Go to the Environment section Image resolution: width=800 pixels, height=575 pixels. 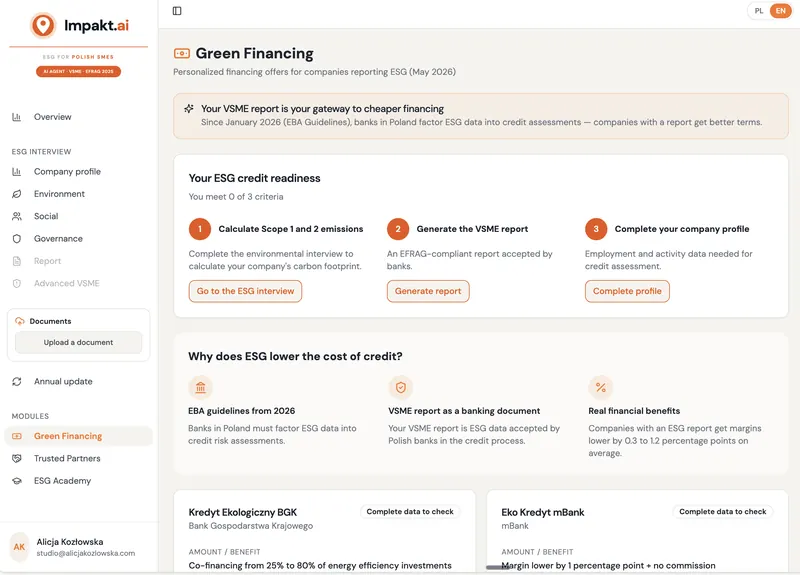click(x=79, y=194)
